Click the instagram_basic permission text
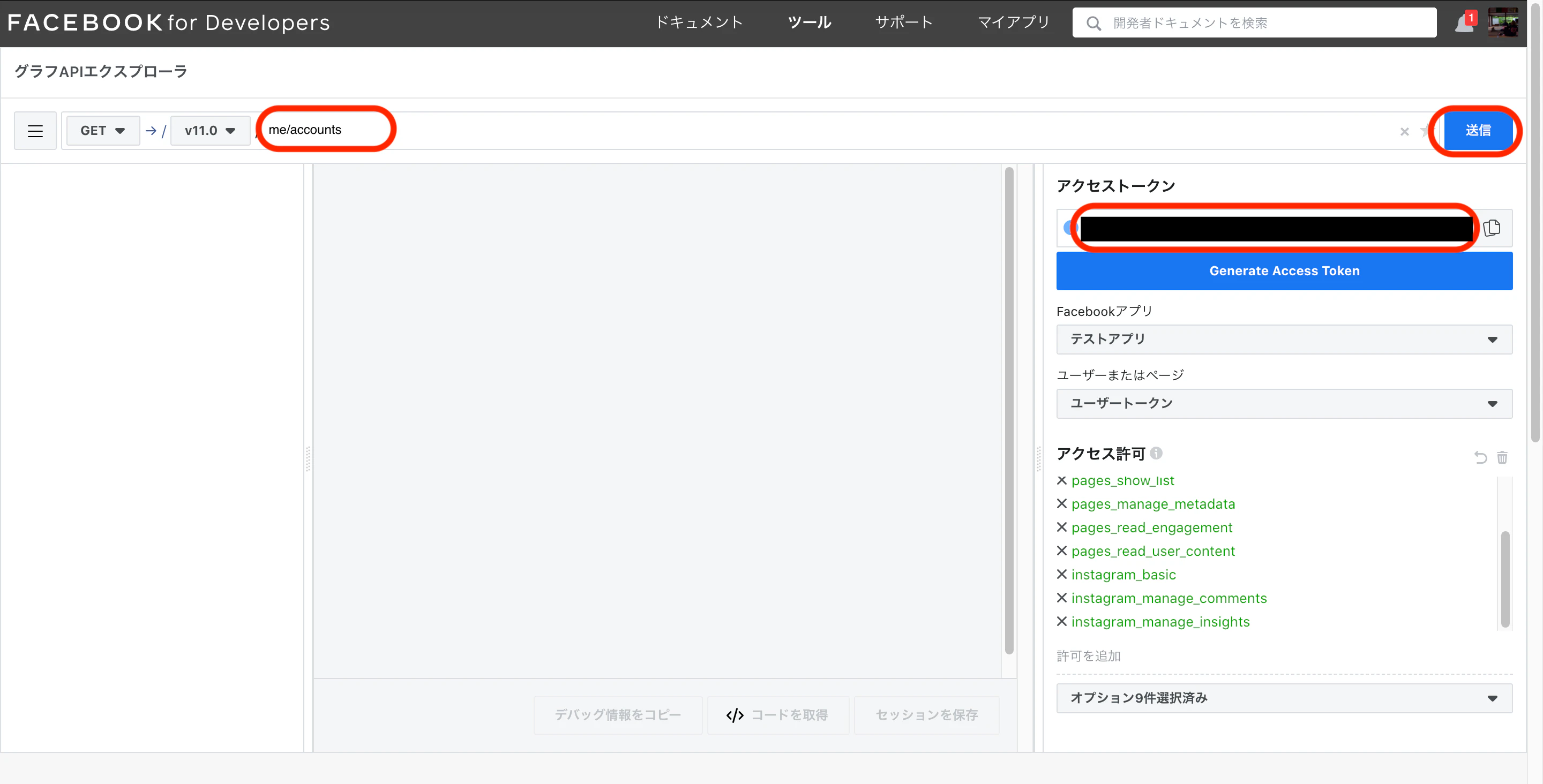Screen dimensions: 1543x784 1123,575
